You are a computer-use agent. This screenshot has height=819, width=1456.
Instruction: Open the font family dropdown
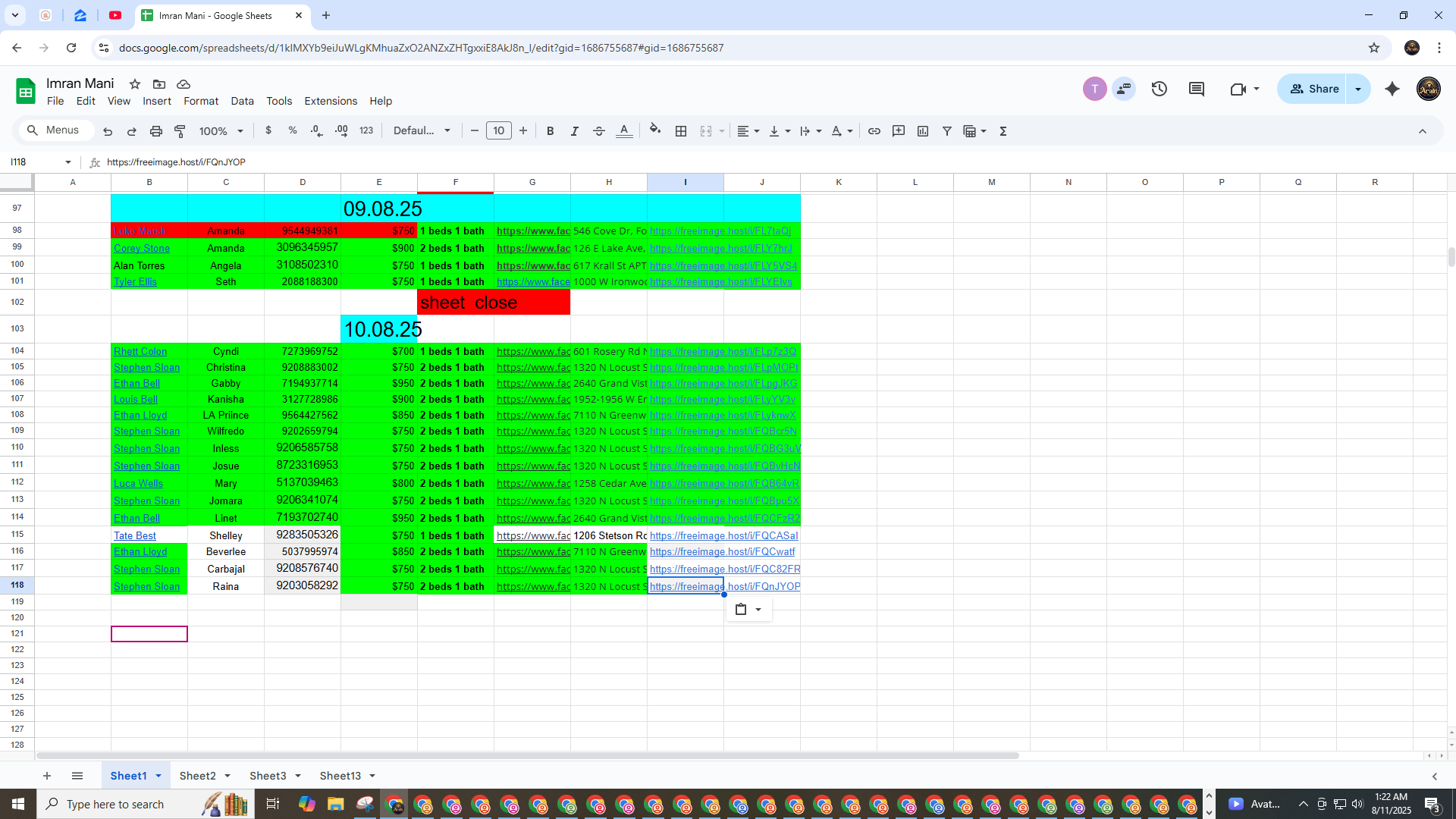pos(422,131)
